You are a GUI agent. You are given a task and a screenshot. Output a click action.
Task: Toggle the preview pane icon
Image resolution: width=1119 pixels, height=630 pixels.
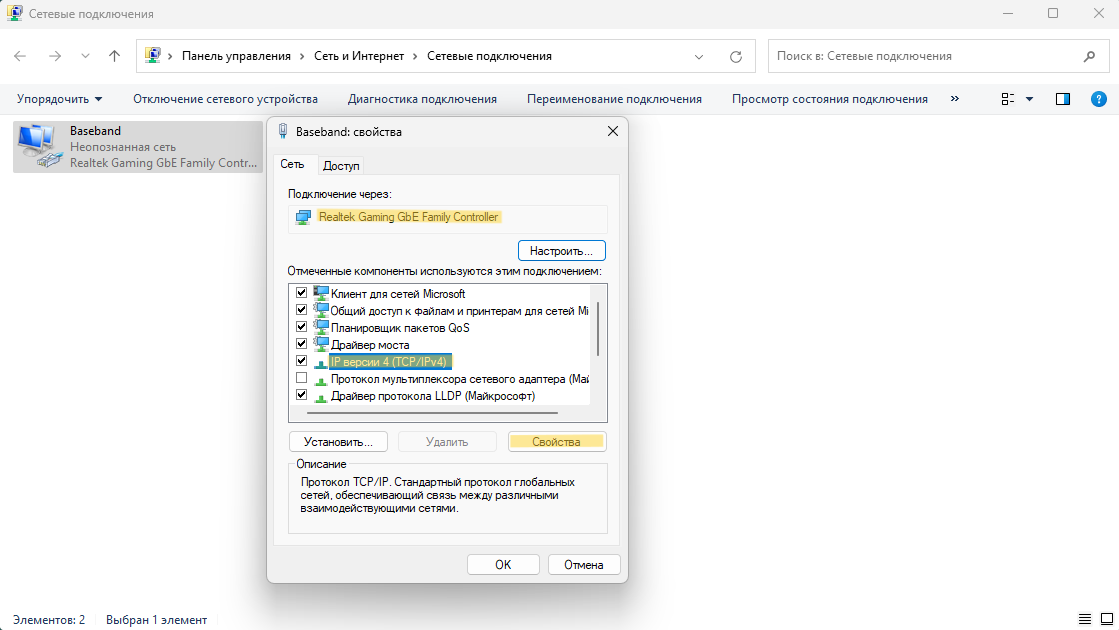pos(1063,99)
